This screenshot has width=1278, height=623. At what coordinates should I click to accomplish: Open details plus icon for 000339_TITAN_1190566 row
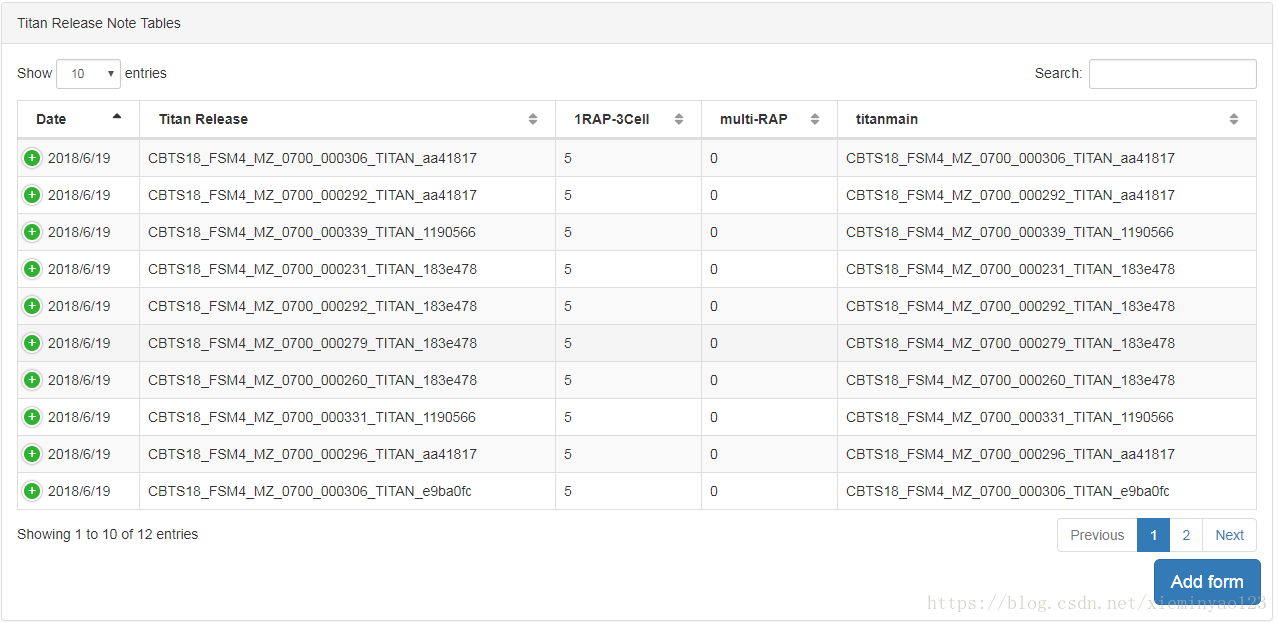tap(32, 232)
